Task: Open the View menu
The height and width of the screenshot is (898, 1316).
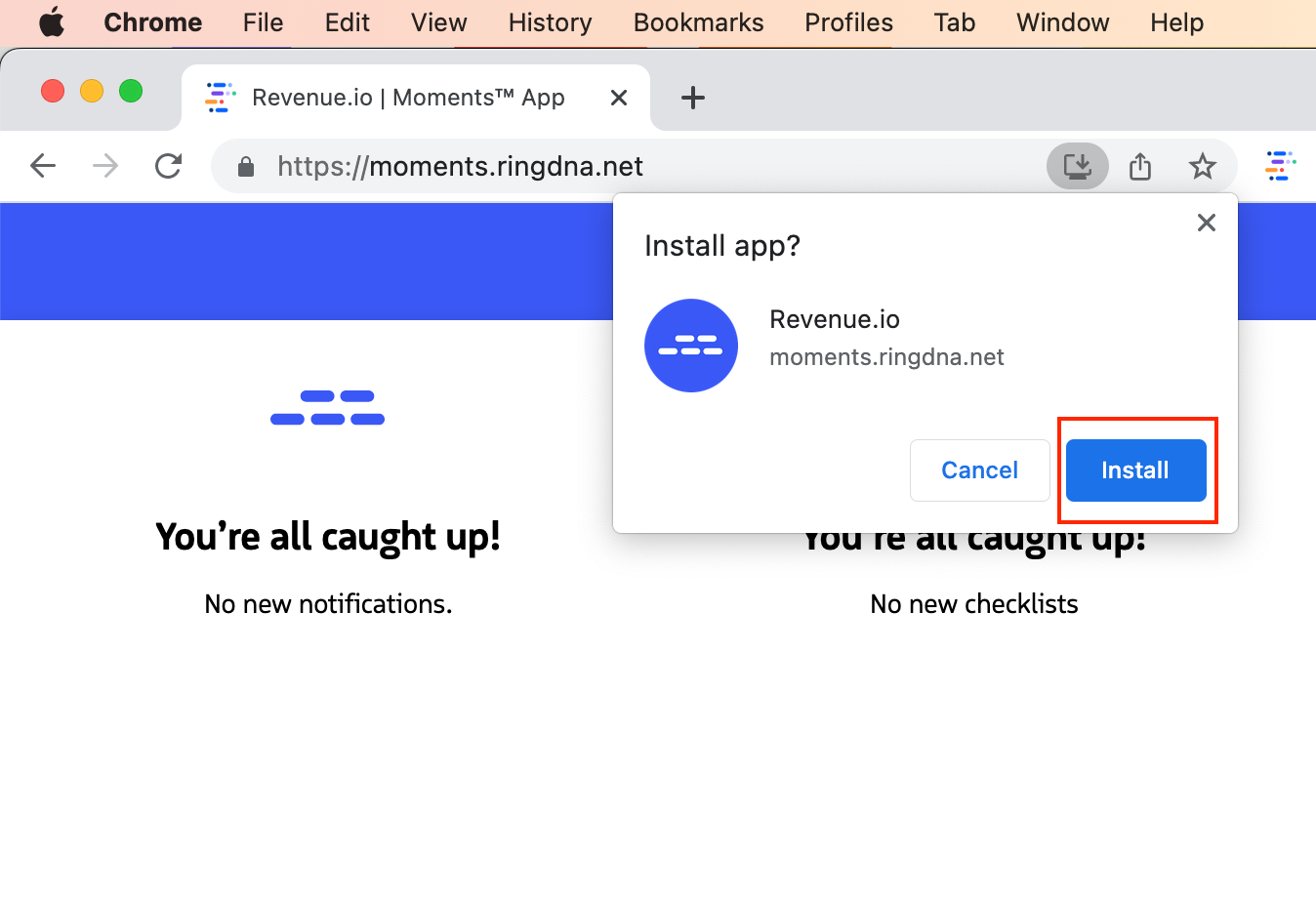Action: pyautogui.click(x=439, y=22)
